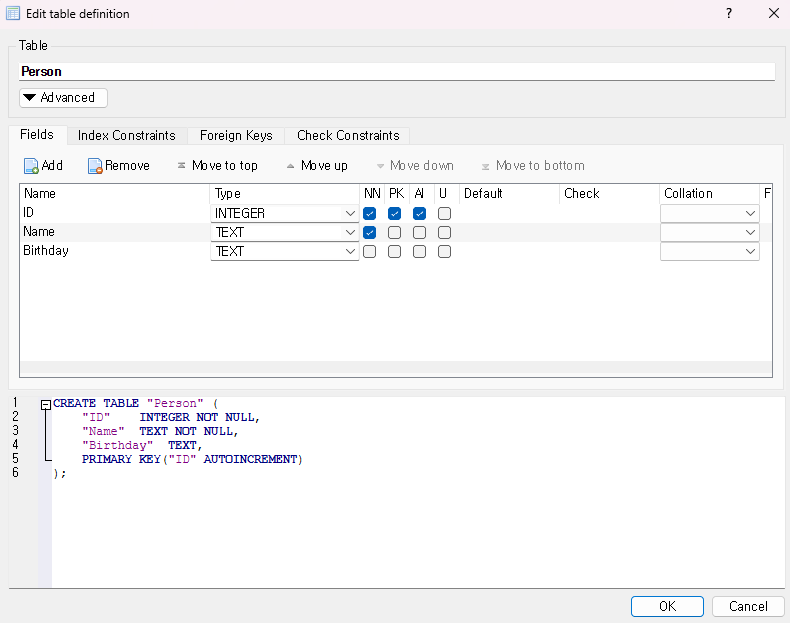Click SQL line "ID" INTEGER NOT NULL,
The image size is (790, 623).
pos(170,418)
